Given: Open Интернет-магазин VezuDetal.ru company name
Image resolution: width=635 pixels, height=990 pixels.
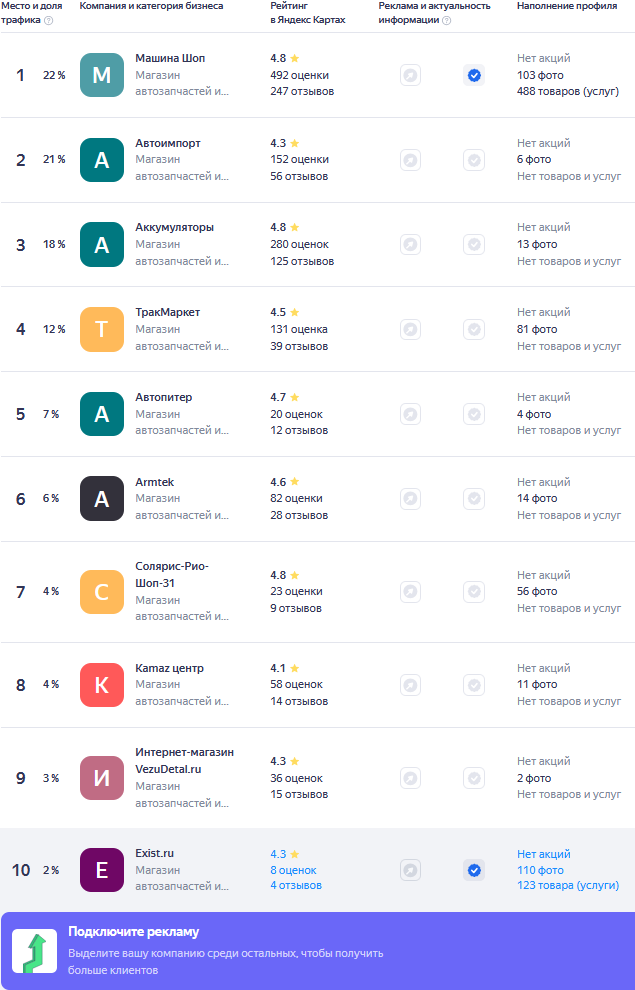Looking at the screenshot, I should coord(184,760).
